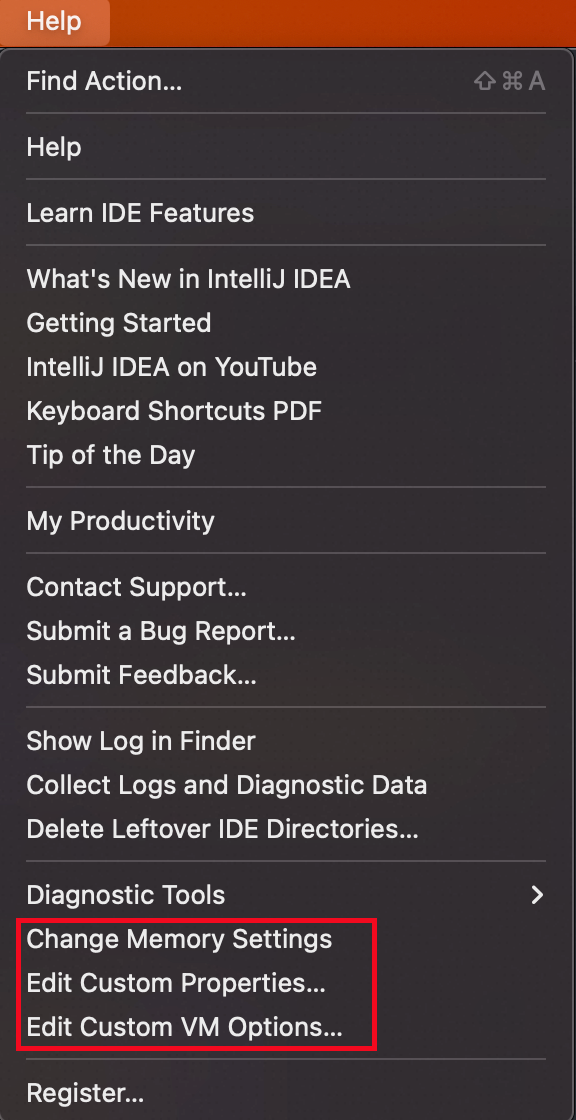576x1120 pixels.
Task: Open the Getting Started guide
Action: (x=118, y=323)
